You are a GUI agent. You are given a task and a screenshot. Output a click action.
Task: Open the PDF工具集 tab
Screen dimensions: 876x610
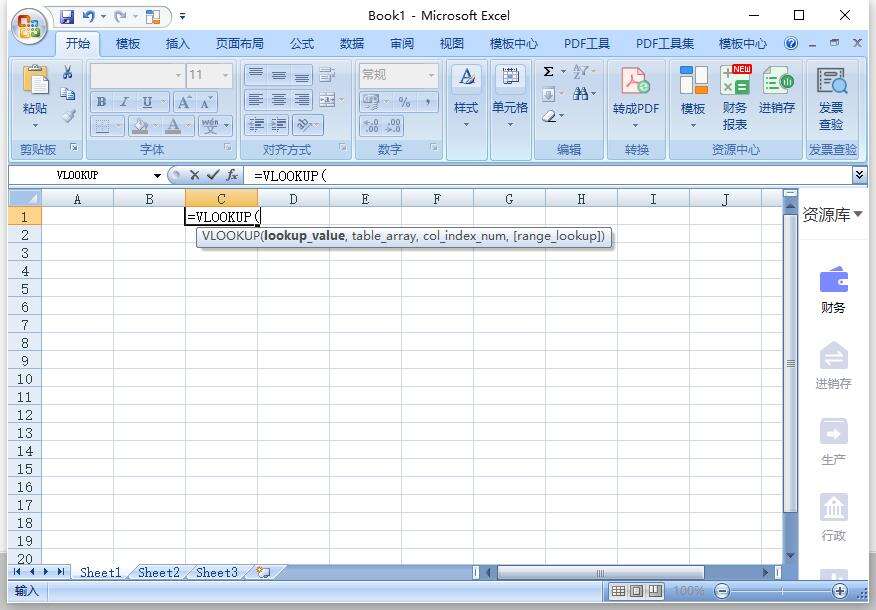[665, 43]
